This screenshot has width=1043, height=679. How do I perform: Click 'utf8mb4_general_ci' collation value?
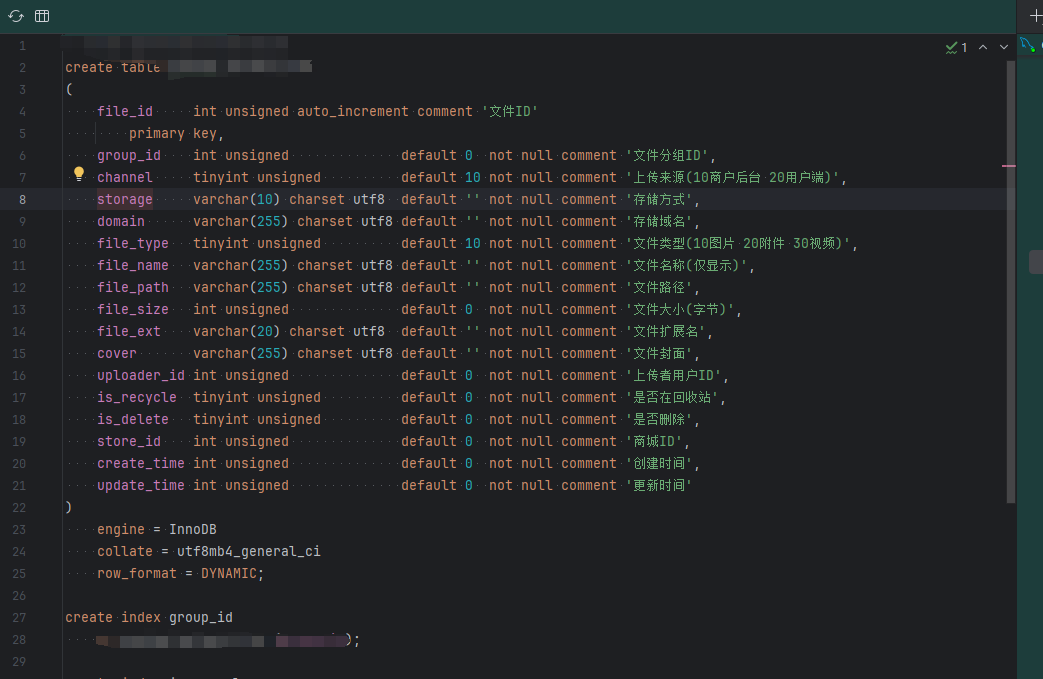(x=249, y=551)
